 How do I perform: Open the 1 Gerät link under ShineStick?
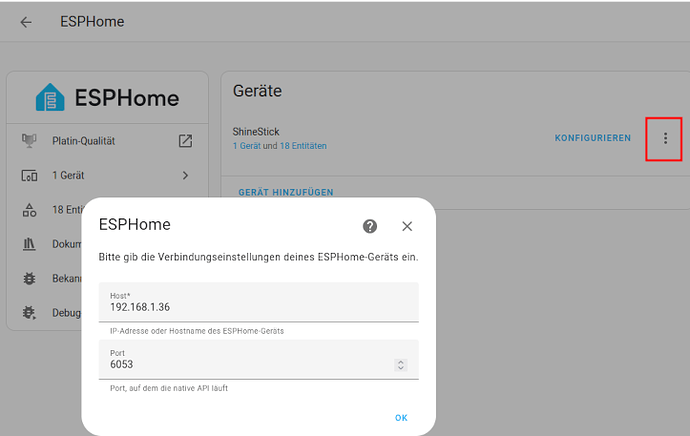(246, 146)
